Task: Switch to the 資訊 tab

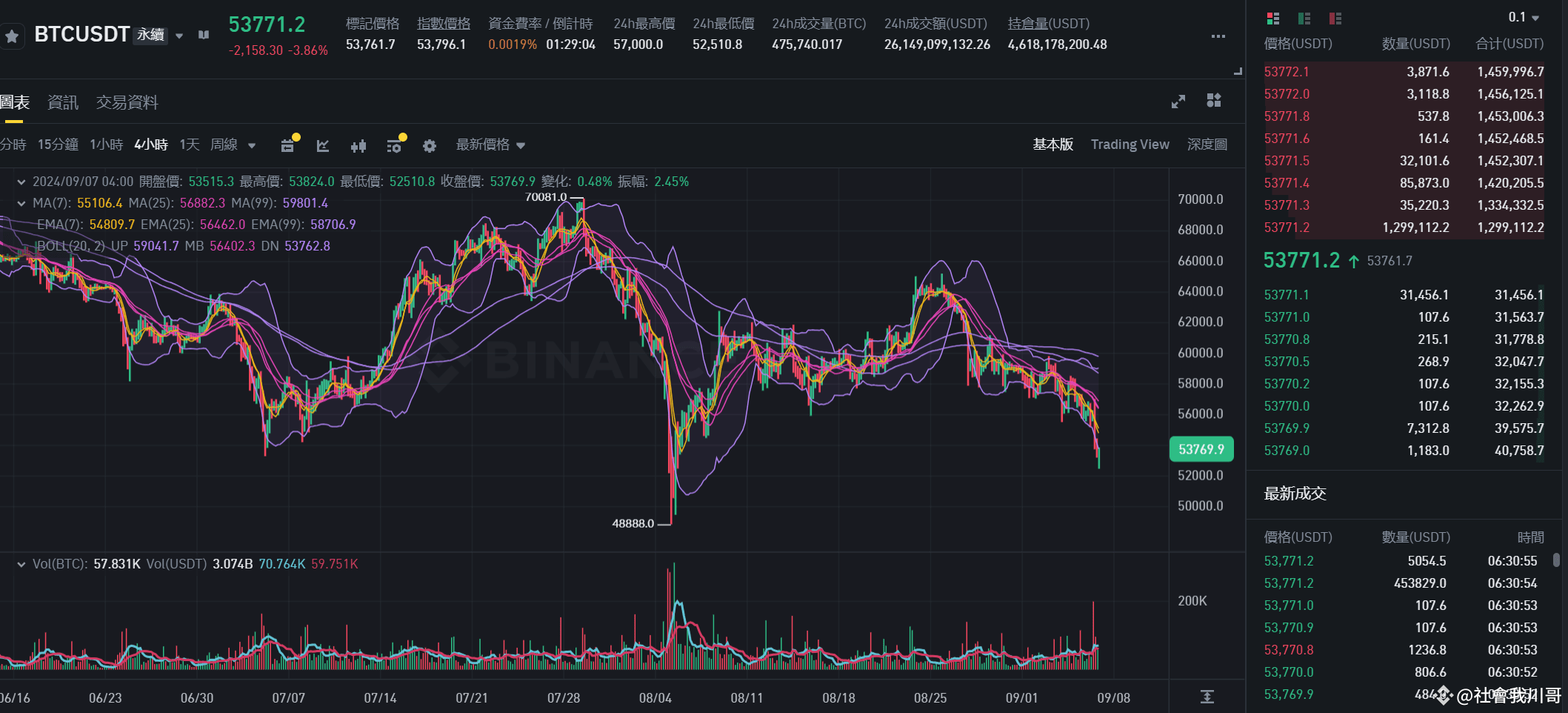Action: point(62,102)
